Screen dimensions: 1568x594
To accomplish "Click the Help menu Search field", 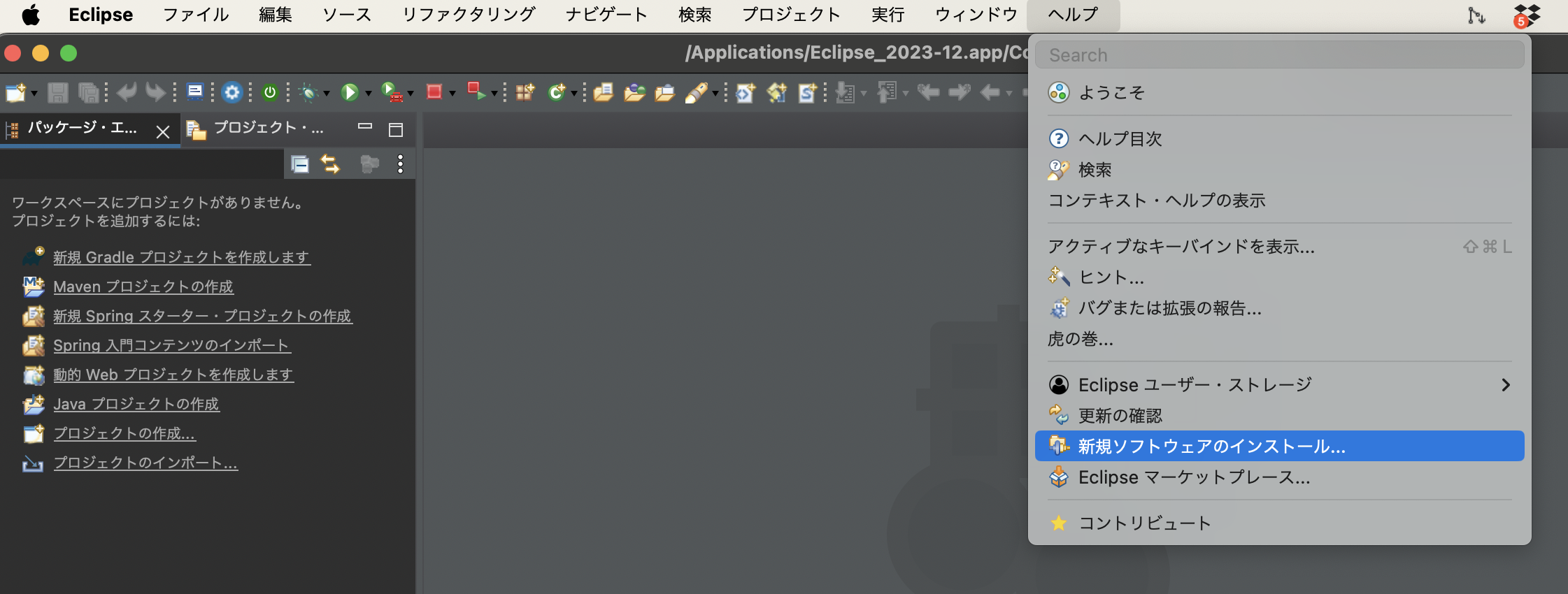I will click(x=1279, y=55).
